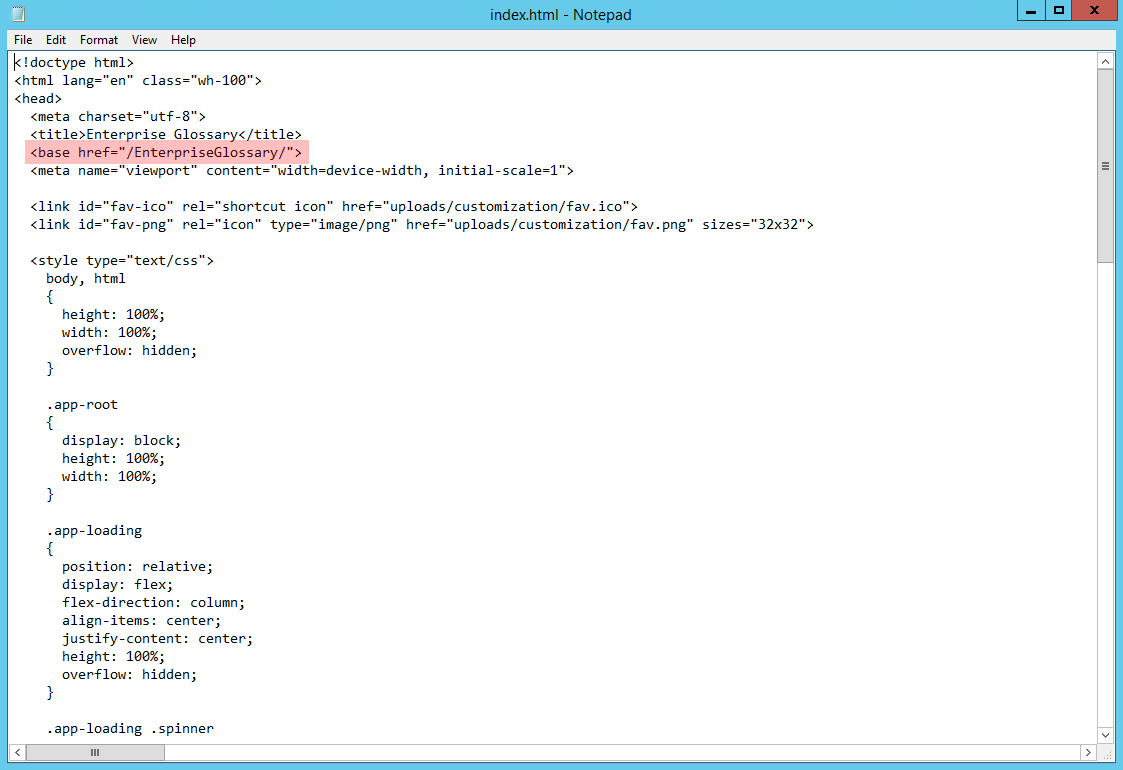
Task: Open the File menu
Action: [23, 40]
